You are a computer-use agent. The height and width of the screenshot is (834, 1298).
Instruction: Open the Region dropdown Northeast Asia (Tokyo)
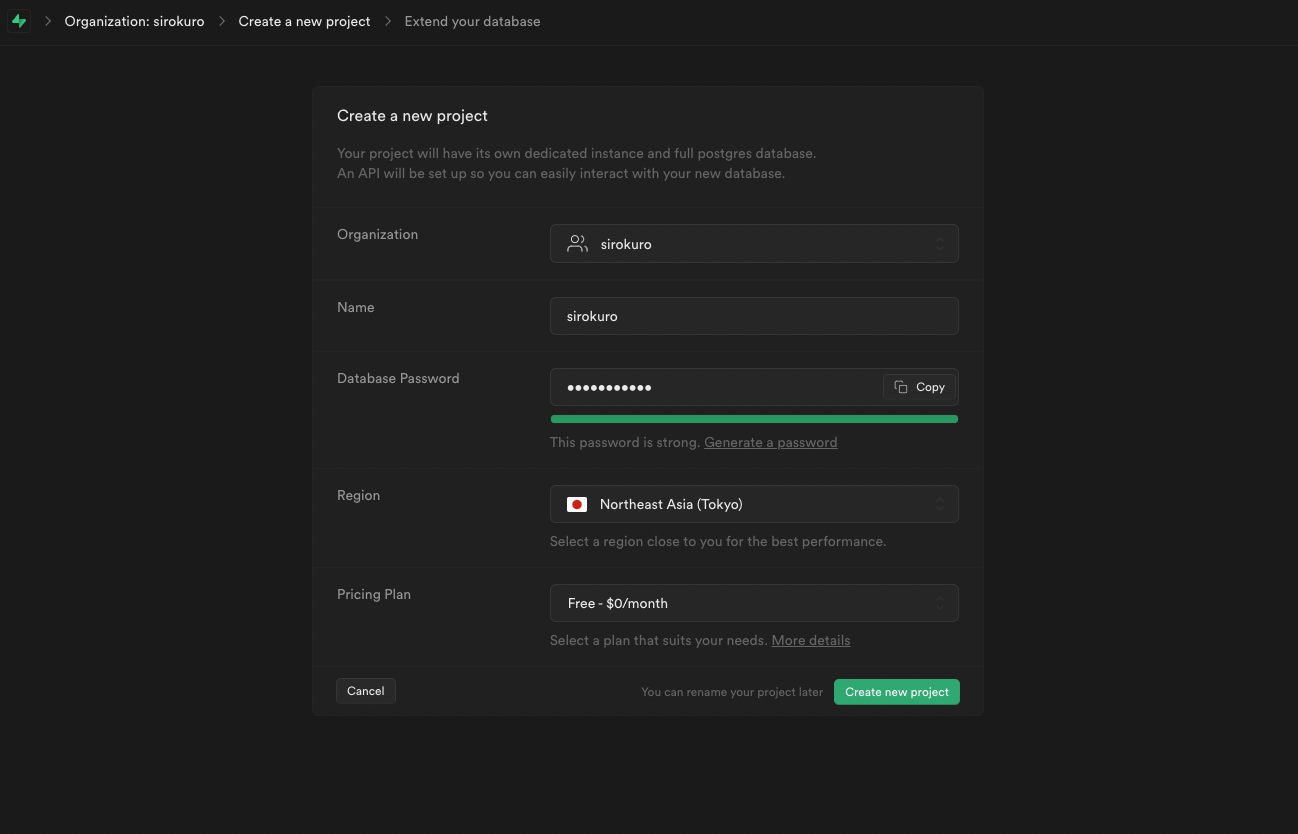(754, 504)
